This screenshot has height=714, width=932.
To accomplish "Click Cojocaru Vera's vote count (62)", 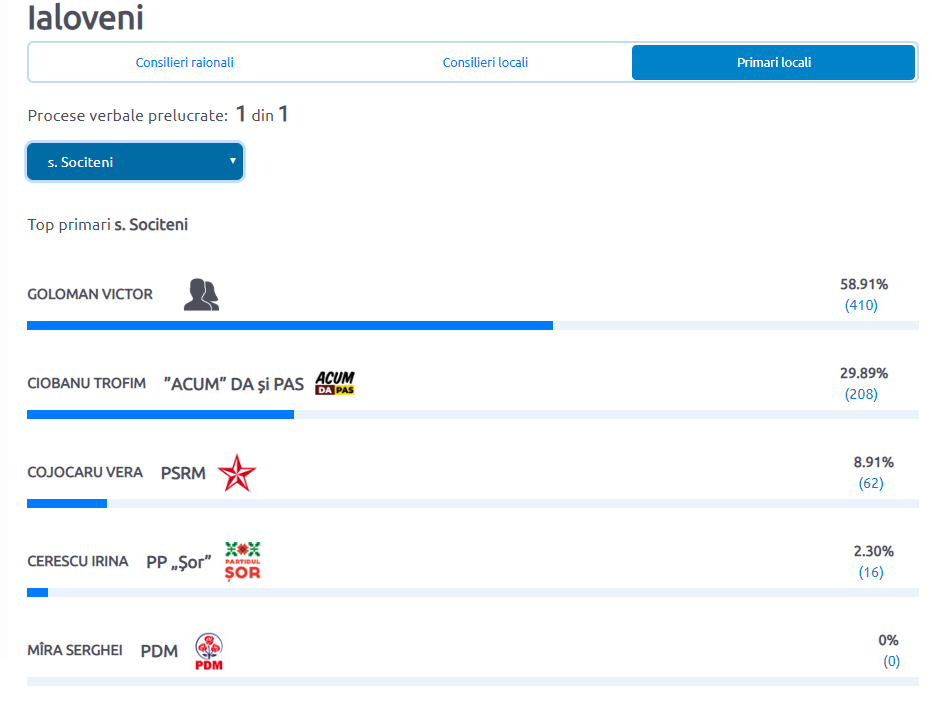I will [871, 483].
